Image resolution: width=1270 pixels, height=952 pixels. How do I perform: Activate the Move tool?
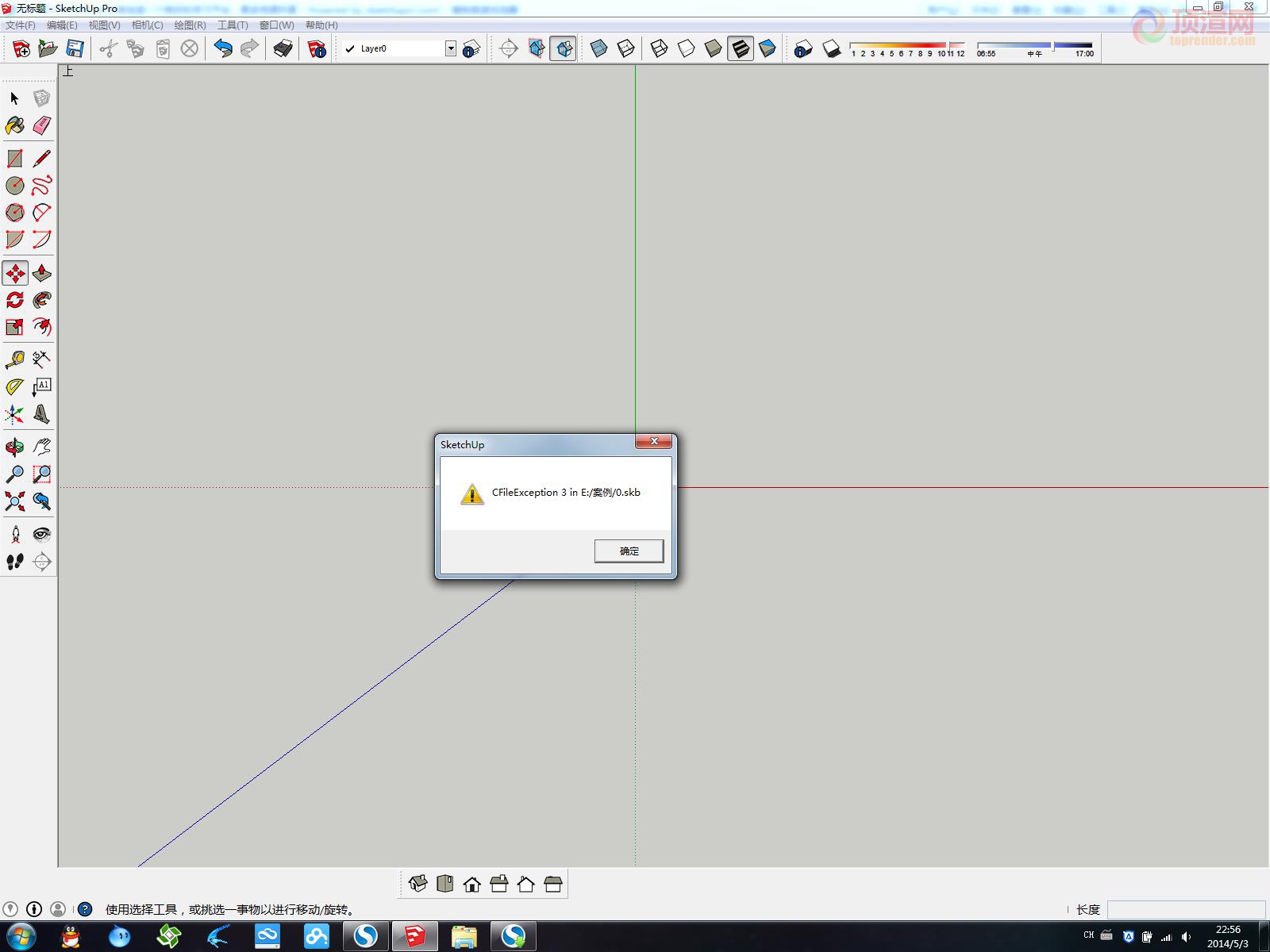pos(14,274)
